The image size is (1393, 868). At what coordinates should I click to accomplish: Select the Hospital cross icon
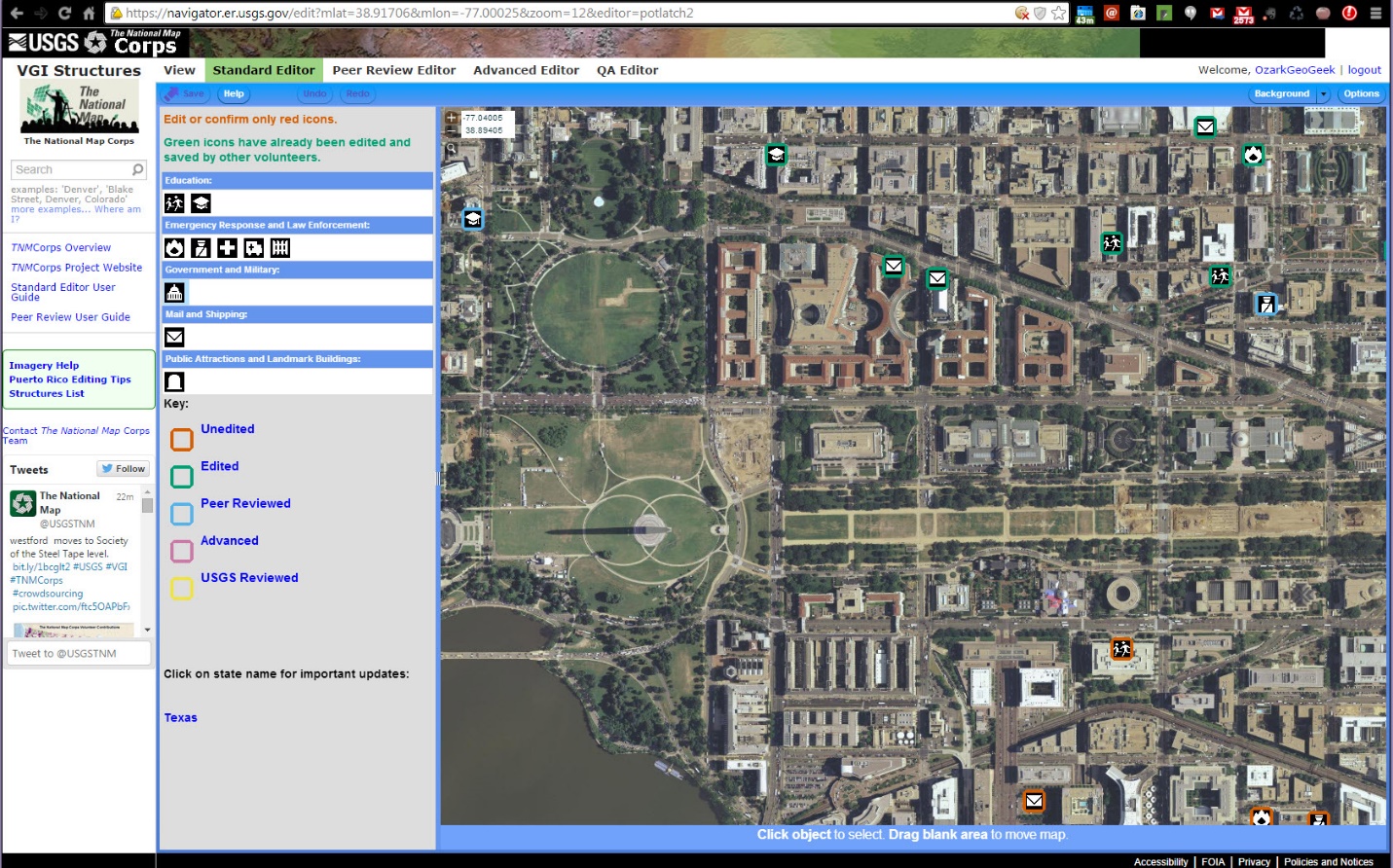coord(227,248)
